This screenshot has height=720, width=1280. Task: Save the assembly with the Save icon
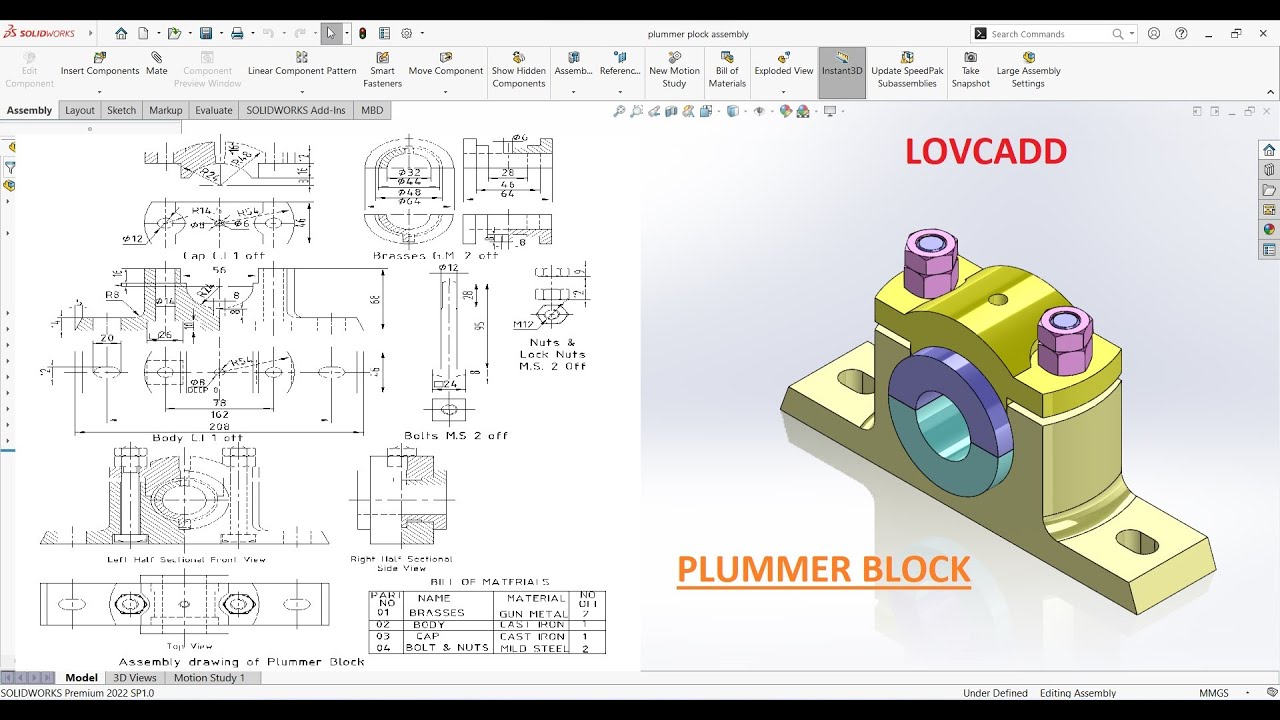(x=206, y=33)
